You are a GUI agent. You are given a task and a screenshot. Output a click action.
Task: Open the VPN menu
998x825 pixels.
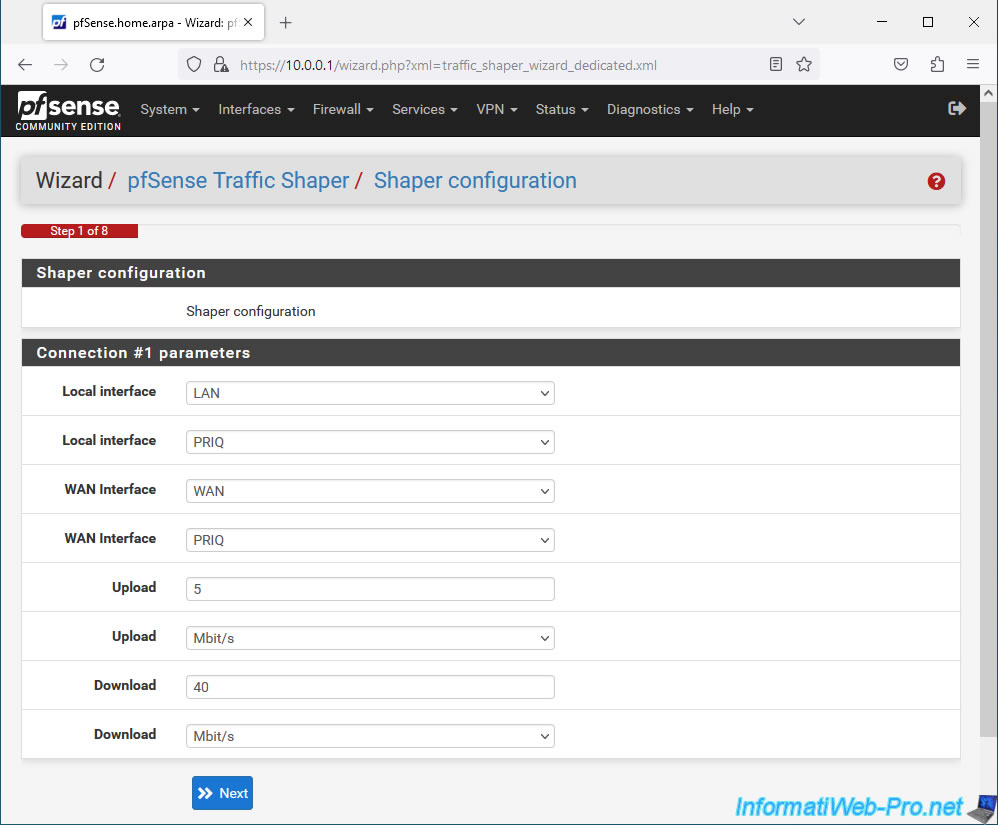[x=496, y=109]
